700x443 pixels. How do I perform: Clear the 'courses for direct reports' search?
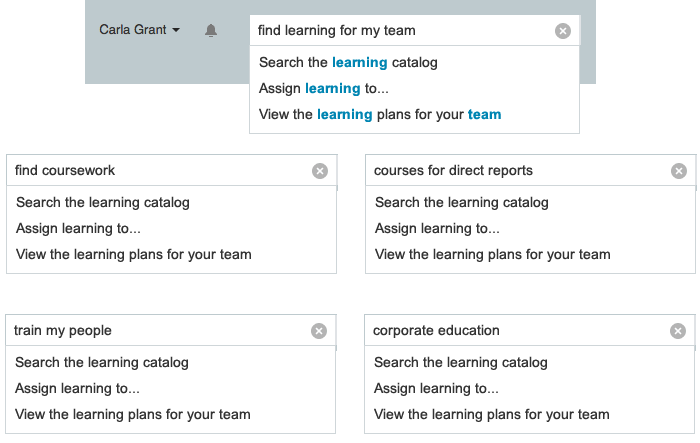click(x=679, y=171)
